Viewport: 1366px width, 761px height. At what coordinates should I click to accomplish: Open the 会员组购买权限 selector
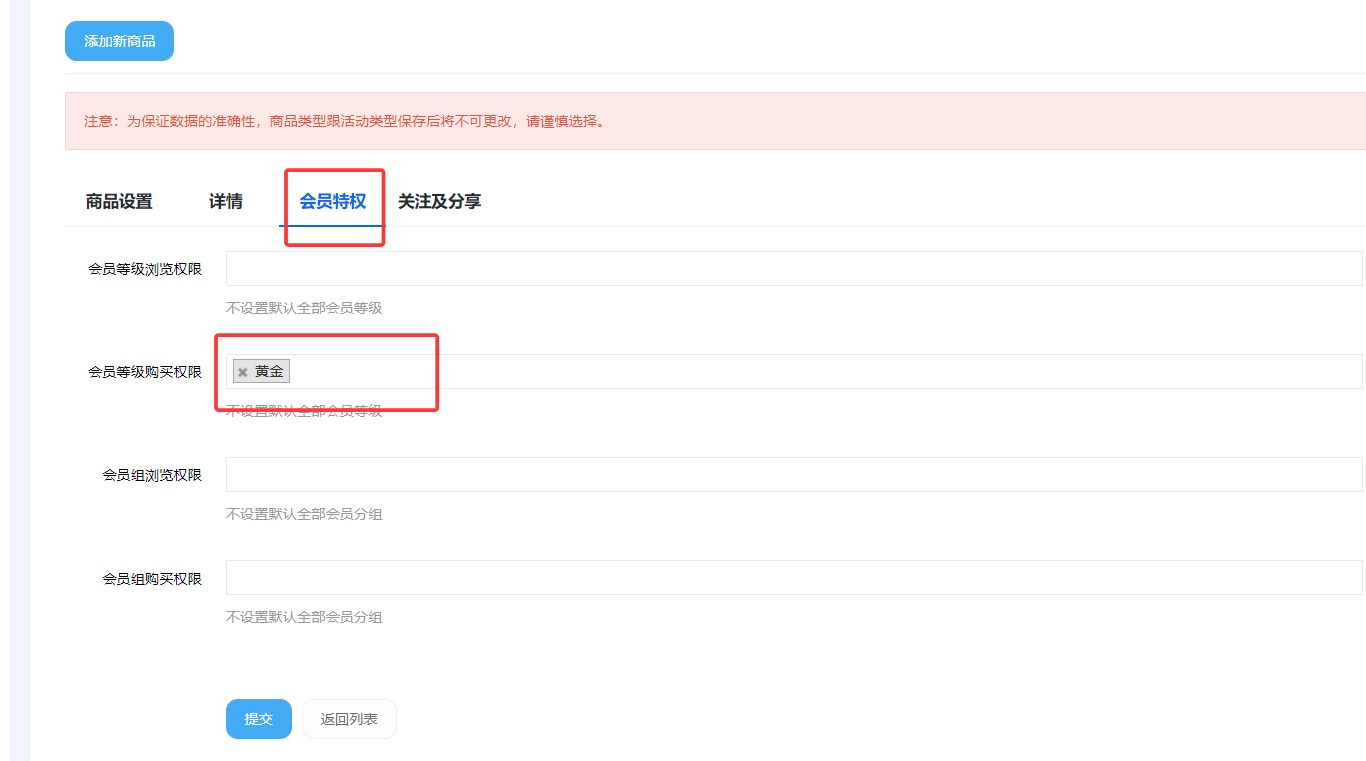(x=795, y=576)
